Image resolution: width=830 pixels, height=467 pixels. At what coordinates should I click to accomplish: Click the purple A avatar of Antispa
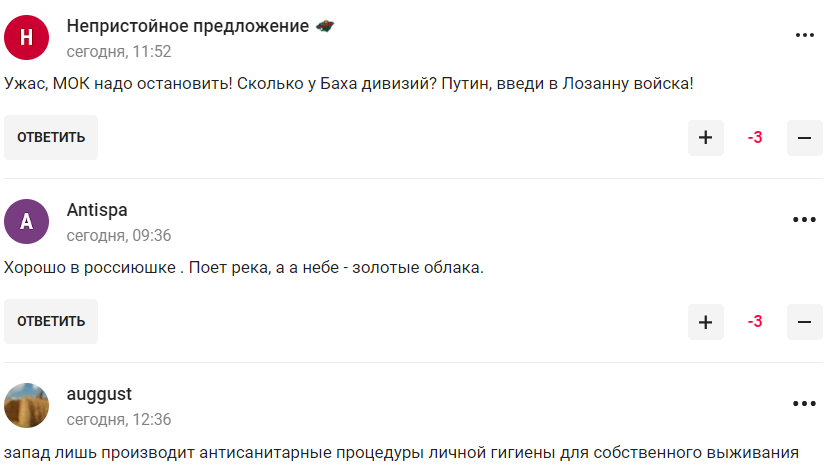[27, 222]
